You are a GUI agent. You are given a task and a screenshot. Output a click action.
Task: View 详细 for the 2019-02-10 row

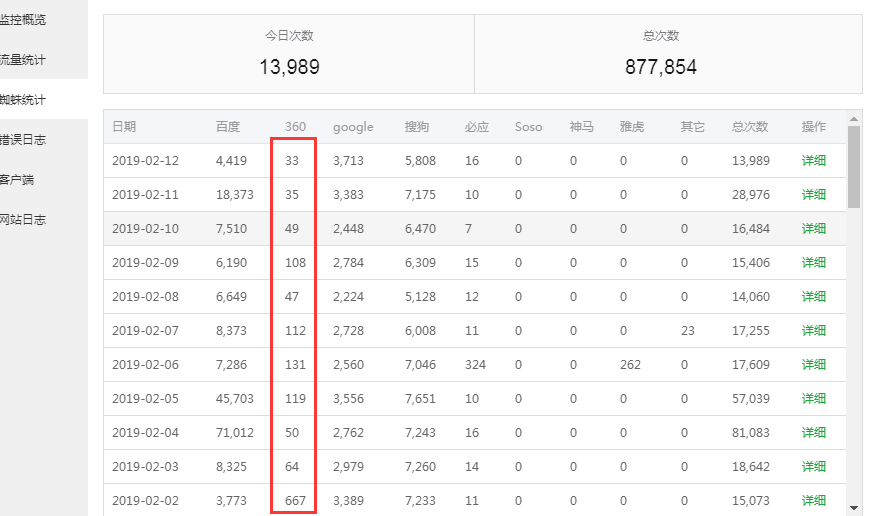click(x=814, y=229)
